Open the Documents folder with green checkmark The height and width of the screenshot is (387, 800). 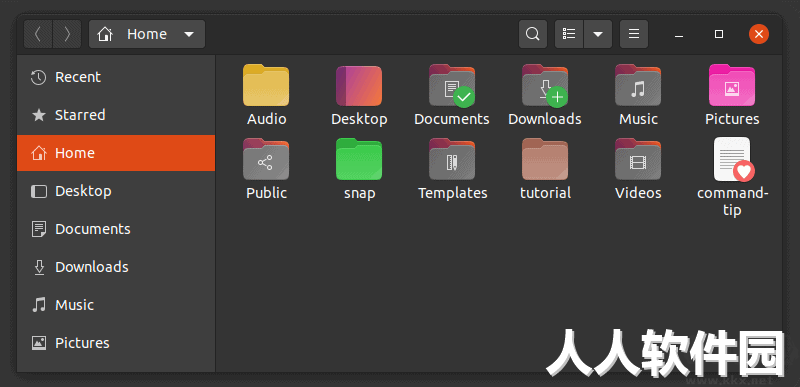452,86
